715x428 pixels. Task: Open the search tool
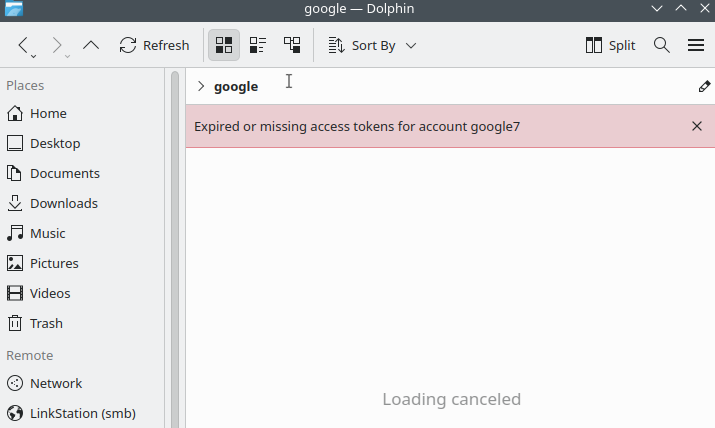coord(661,45)
